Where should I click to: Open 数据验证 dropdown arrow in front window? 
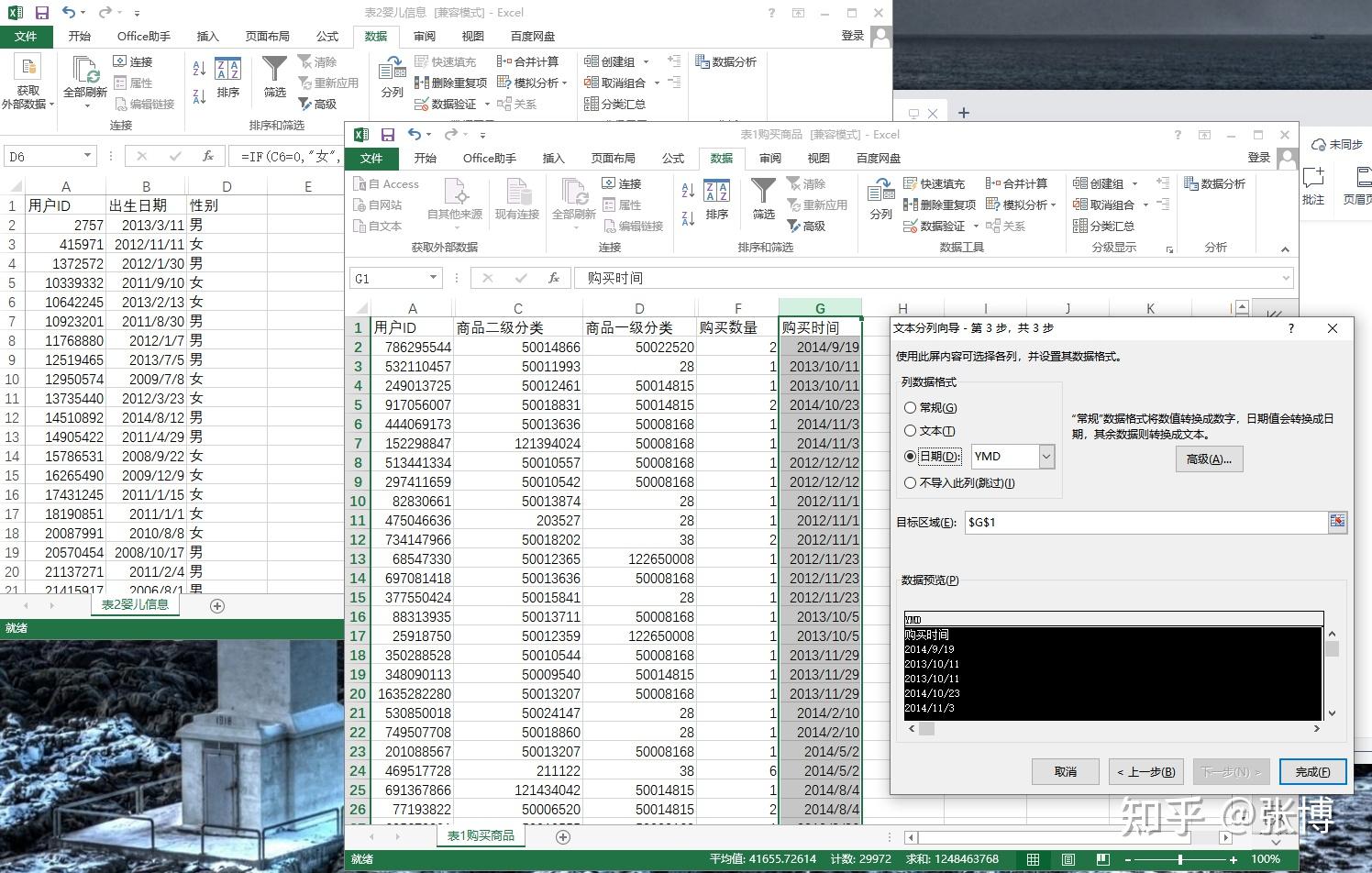pos(976,226)
